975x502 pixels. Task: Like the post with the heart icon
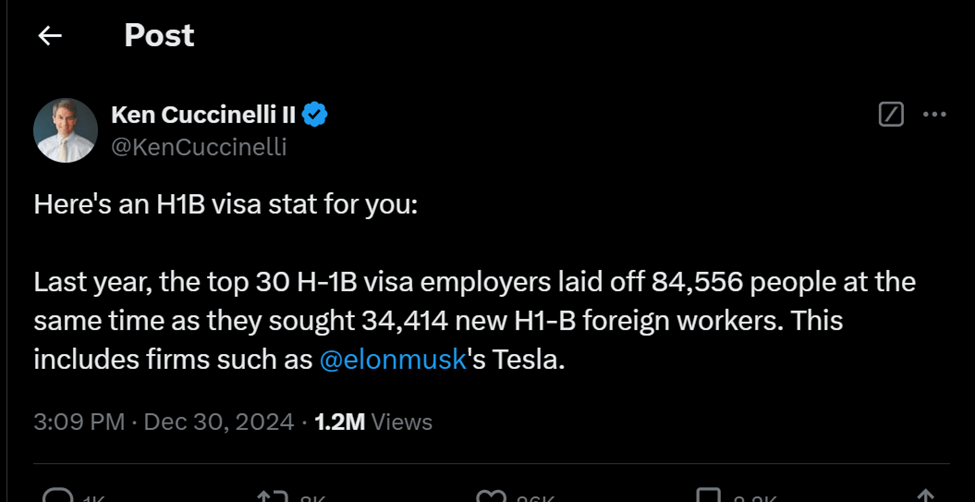[490, 496]
